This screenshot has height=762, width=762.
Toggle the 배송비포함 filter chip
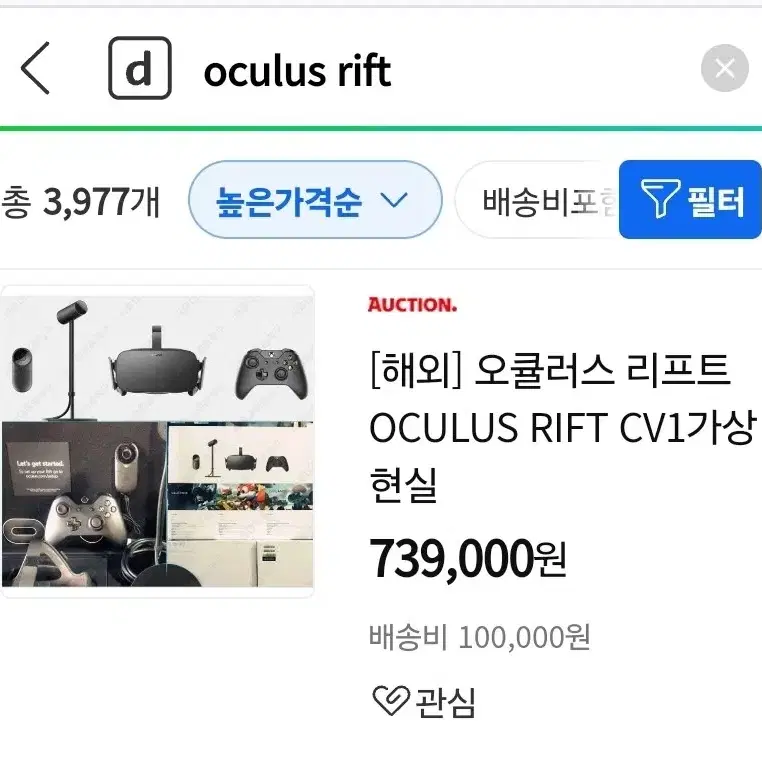[x=537, y=200]
